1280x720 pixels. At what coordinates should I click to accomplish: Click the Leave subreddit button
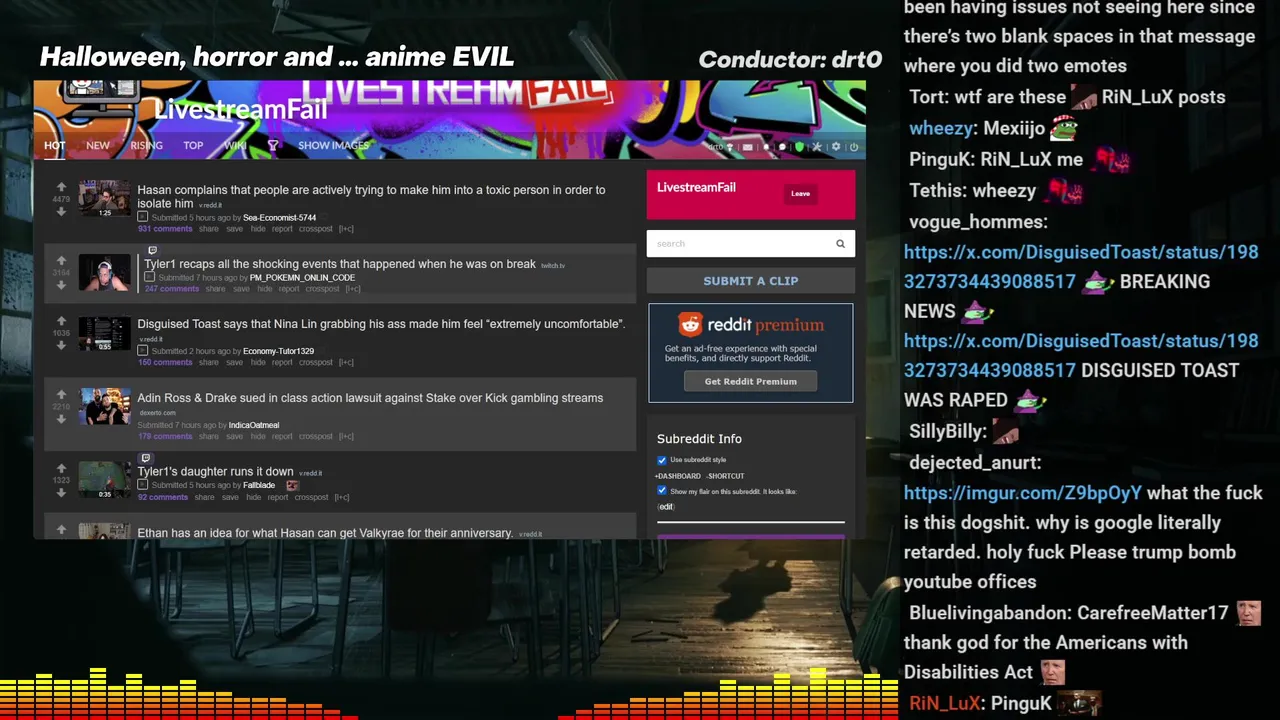click(800, 193)
